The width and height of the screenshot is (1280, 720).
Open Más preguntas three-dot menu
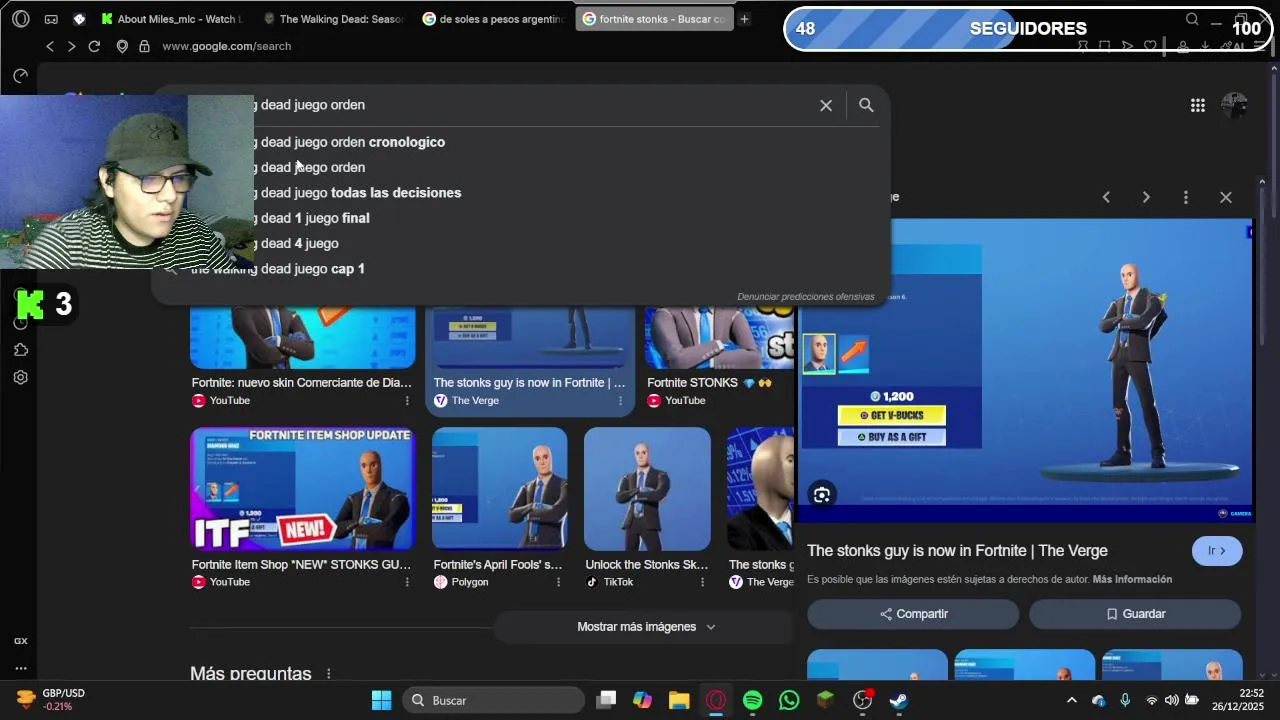point(328,674)
